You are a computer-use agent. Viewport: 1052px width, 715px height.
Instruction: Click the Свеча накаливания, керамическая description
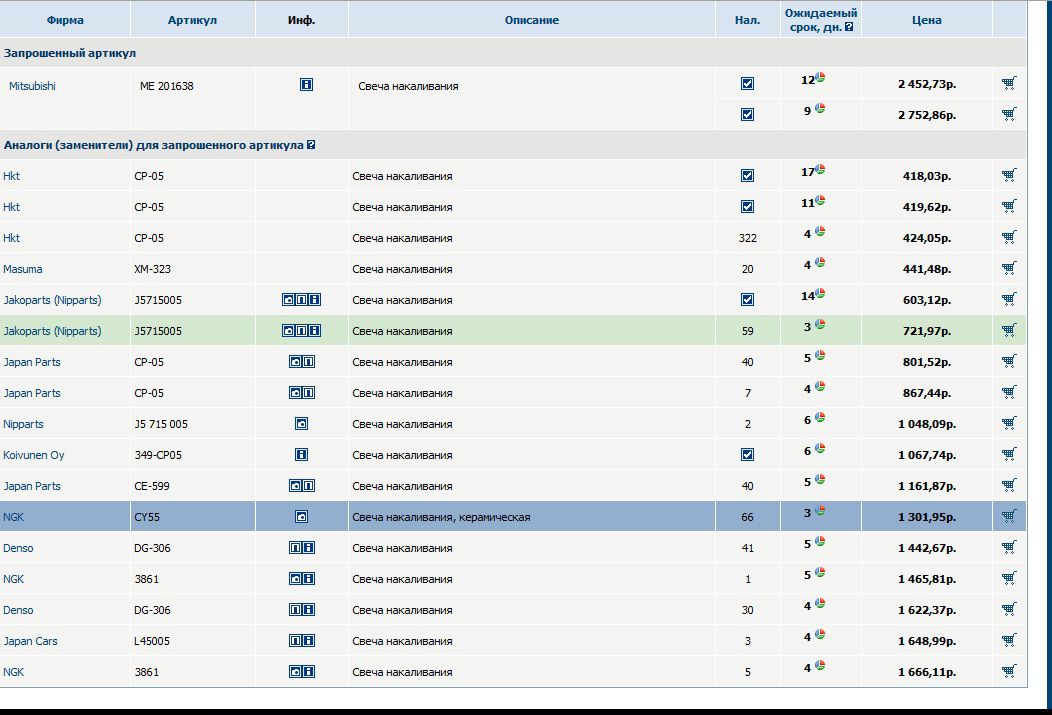pos(441,517)
